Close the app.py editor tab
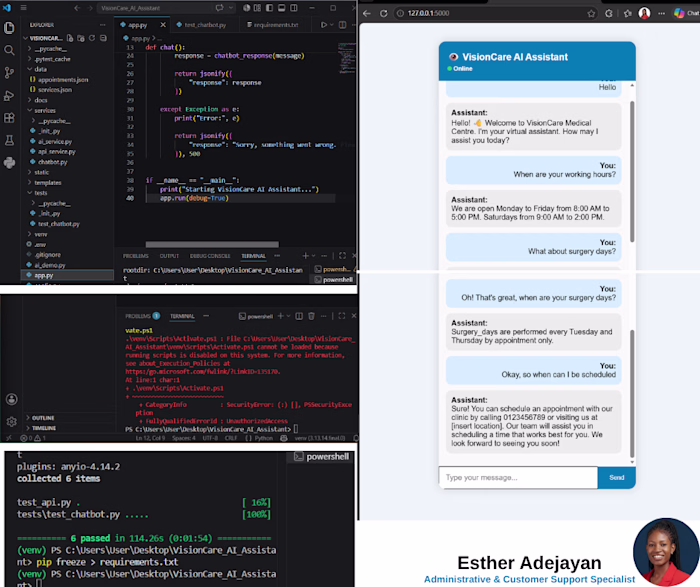The height and width of the screenshot is (587, 700). point(162,25)
